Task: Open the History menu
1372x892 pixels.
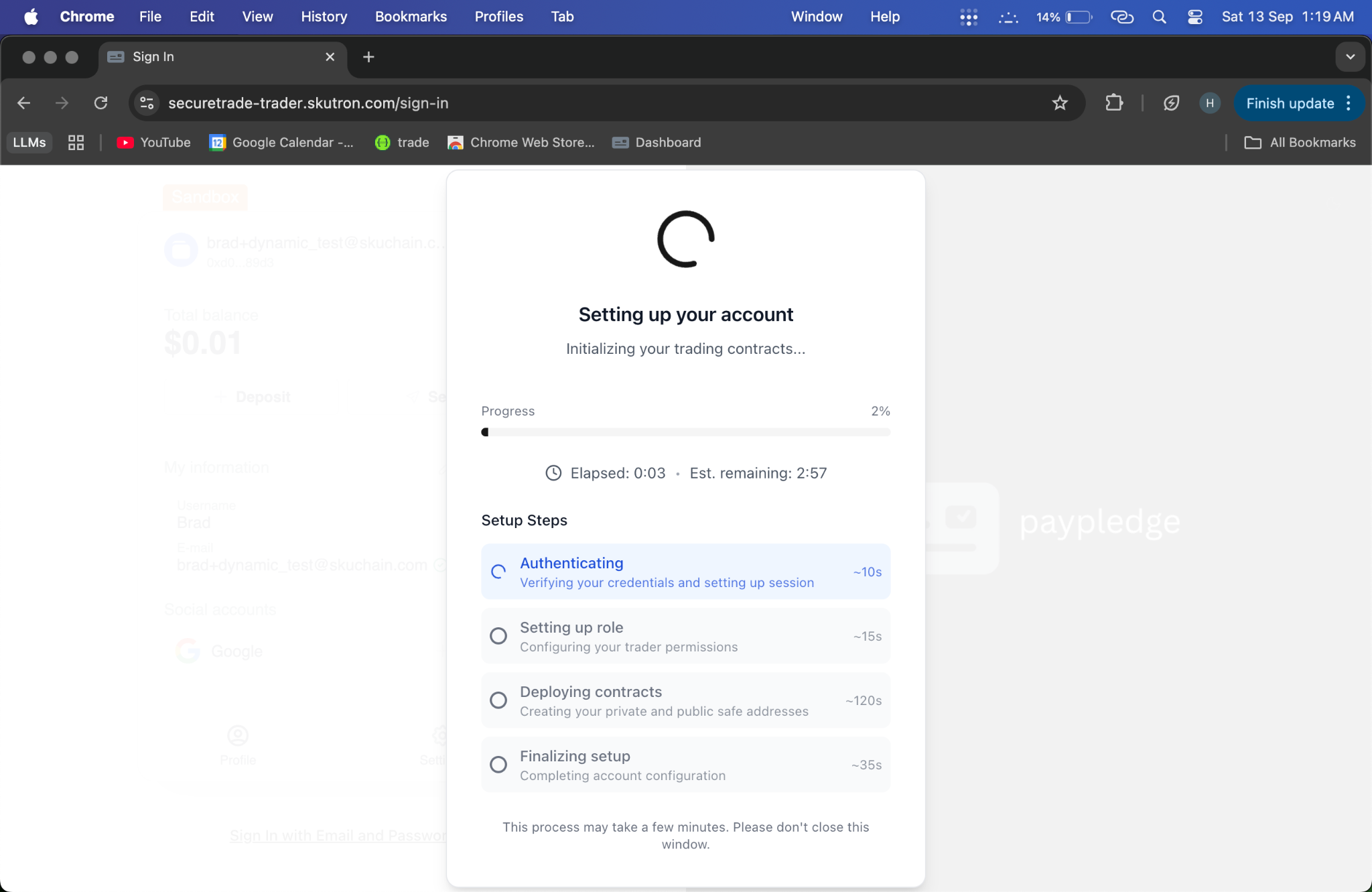Action: pos(324,17)
